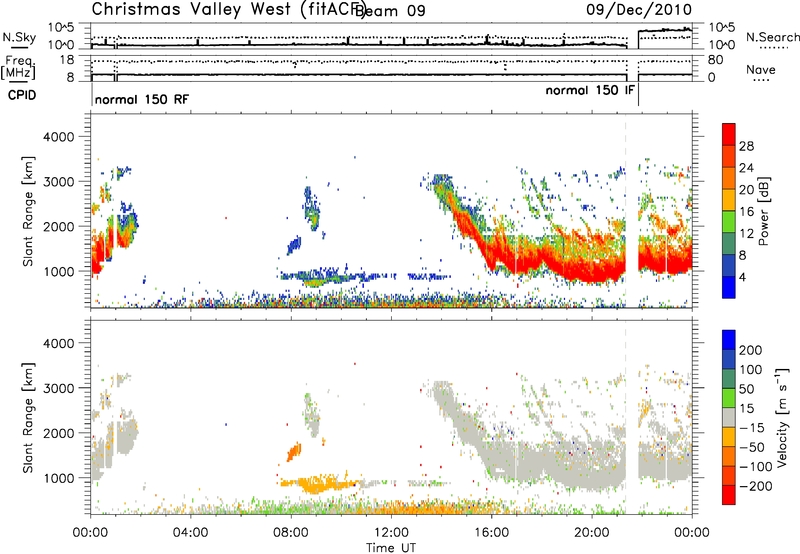Click the 18 tick on the Freq axis
This screenshot has height=554, width=800.
(x=67, y=60)
